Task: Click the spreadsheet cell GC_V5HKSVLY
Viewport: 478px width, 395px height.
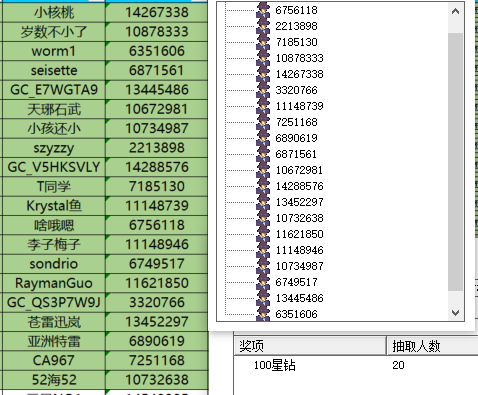Action: pyautogui.click(x=54, y=167)
